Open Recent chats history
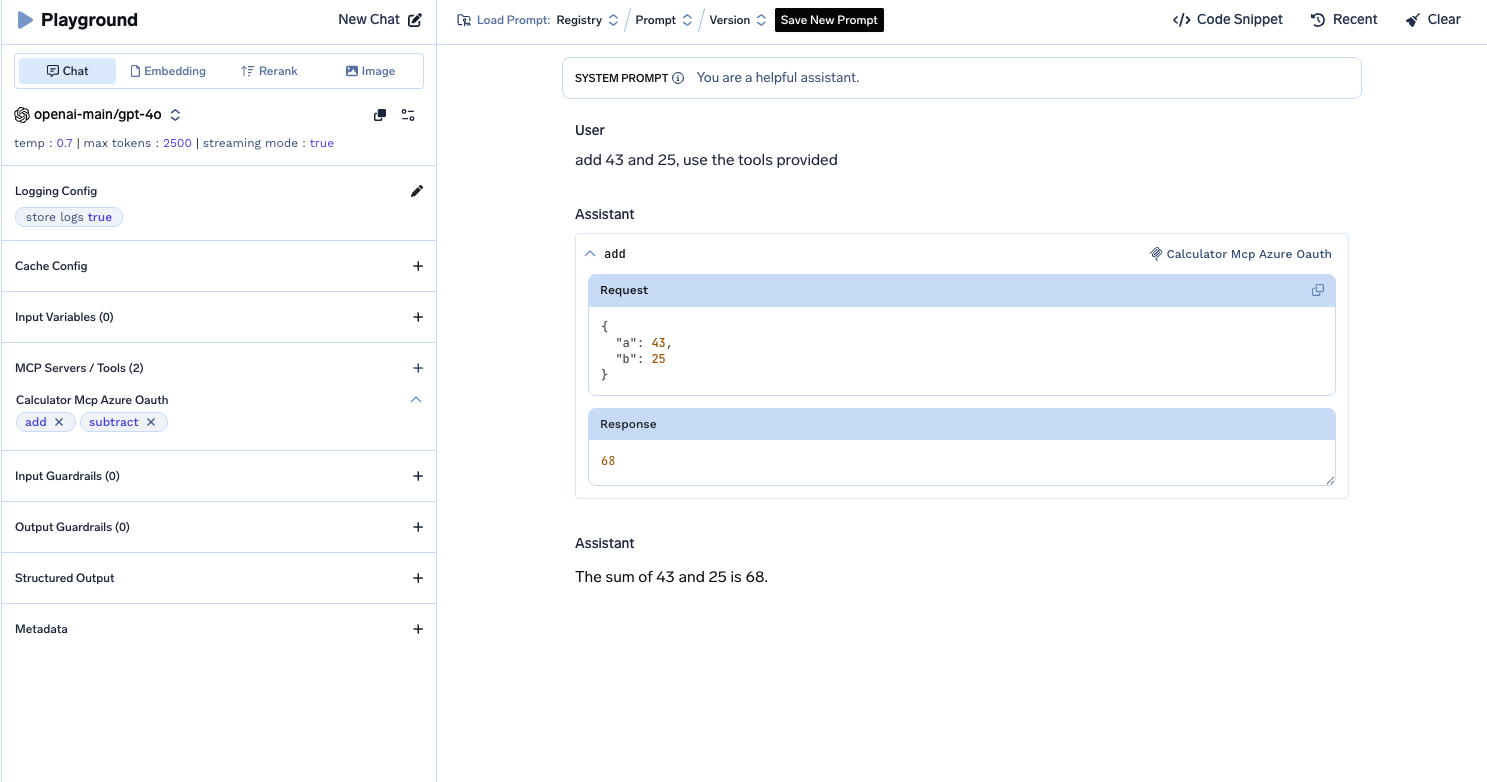This screenshot has height=782, width=1487. click(1344, 19)
